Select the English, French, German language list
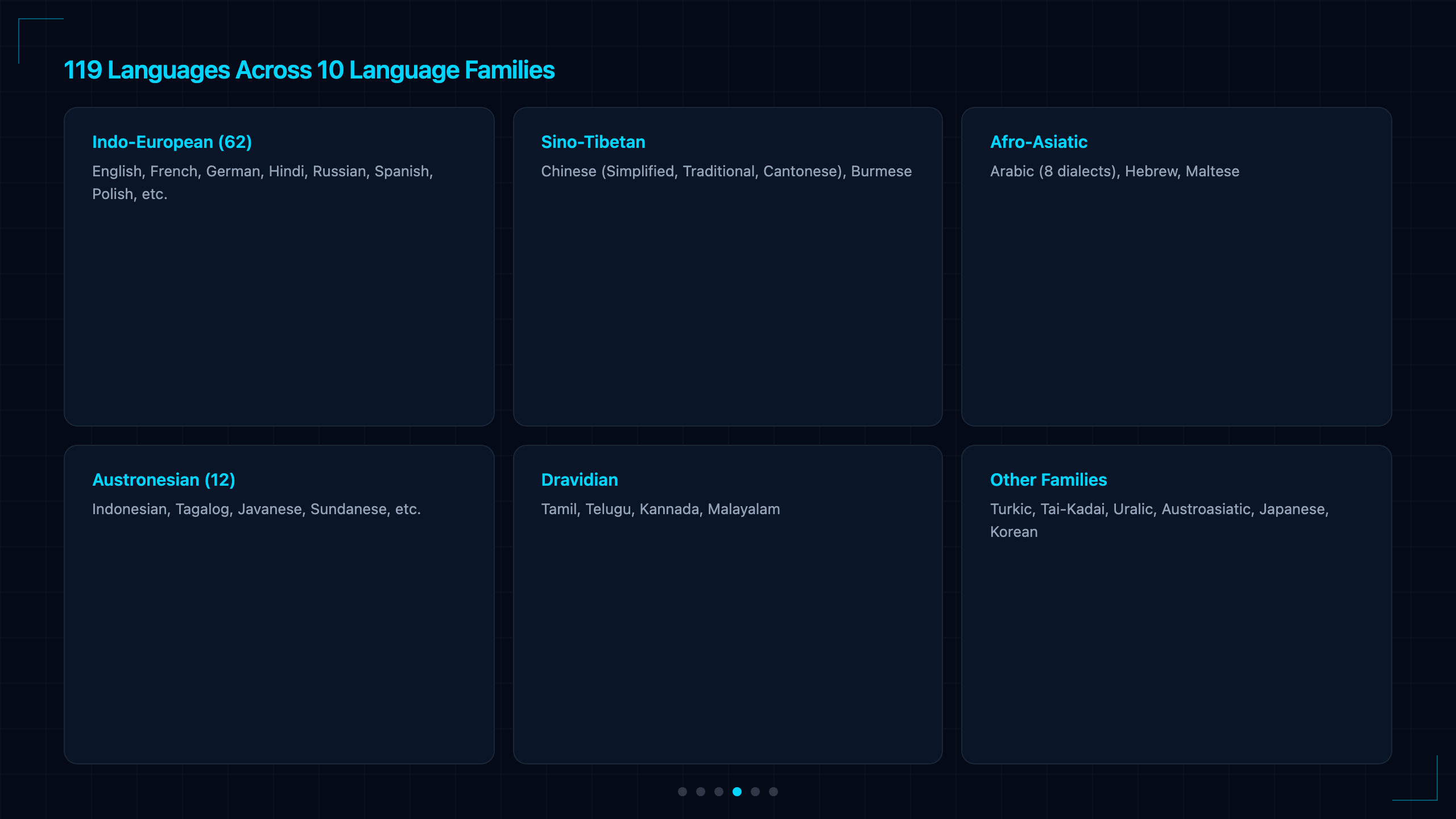 click(x=263, y=183)
